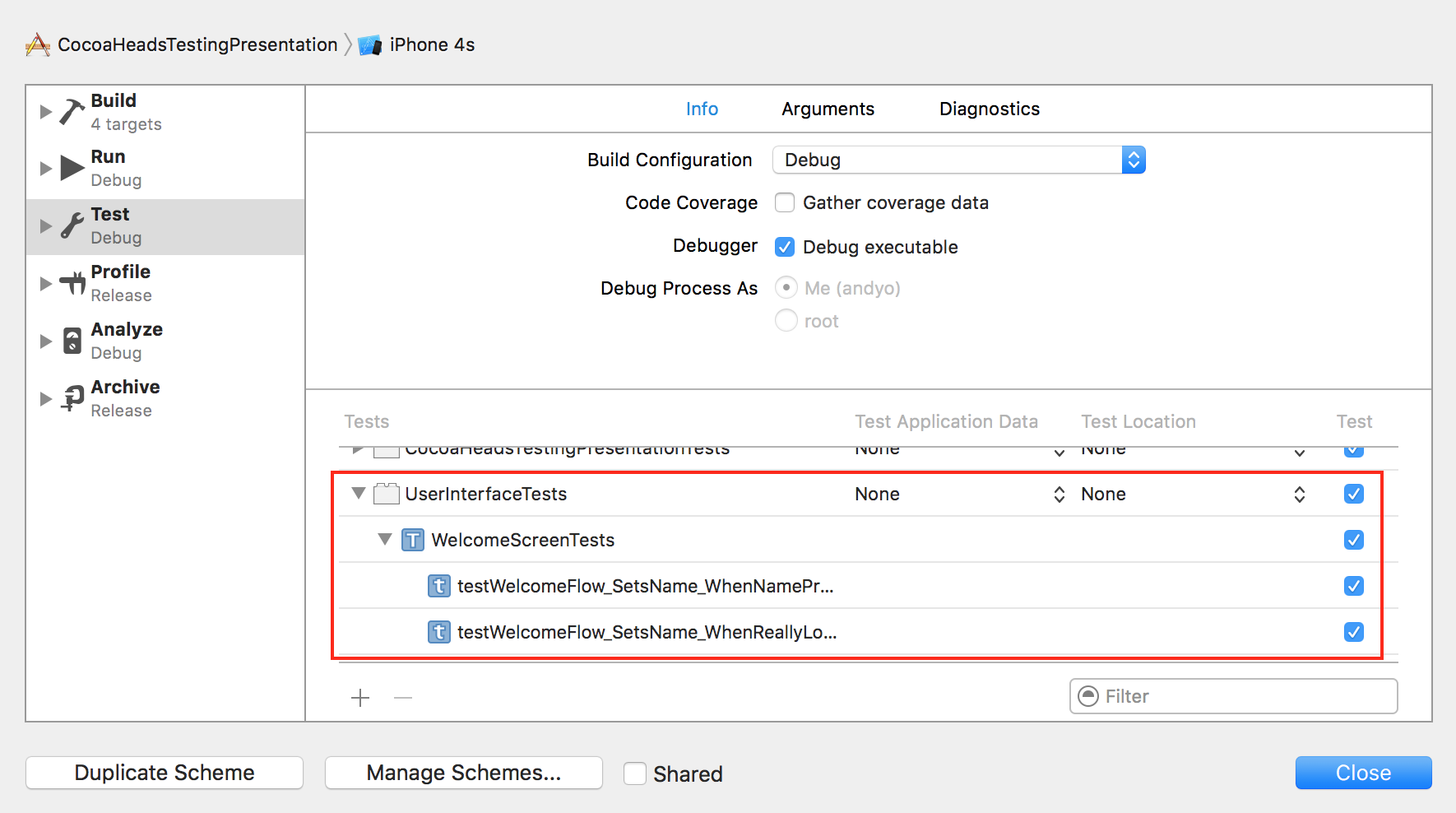
Task: Click the Test wrench icon
Action: click(x=72, y=225)
